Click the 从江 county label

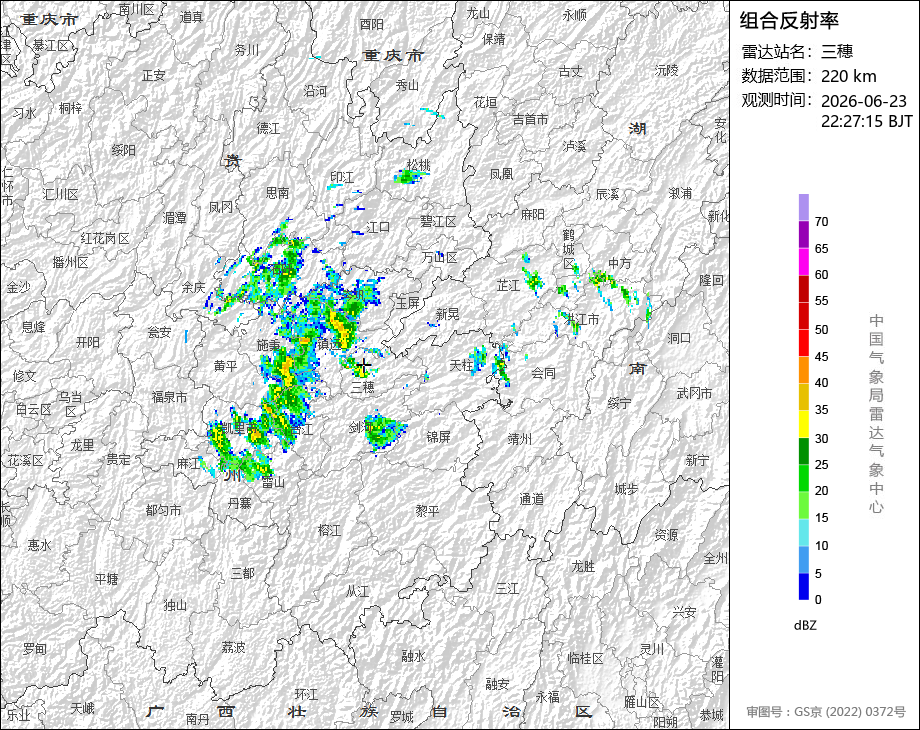coord(357,592)
